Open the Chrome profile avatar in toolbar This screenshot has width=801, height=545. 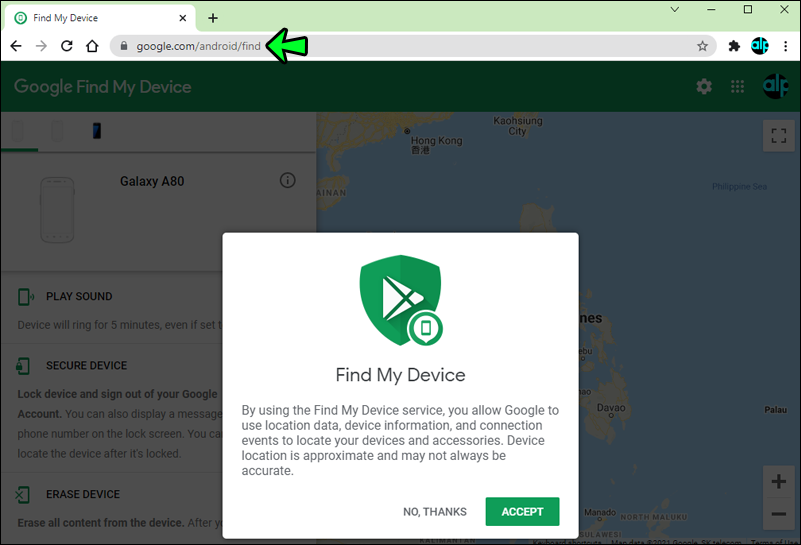pos(760,46)
